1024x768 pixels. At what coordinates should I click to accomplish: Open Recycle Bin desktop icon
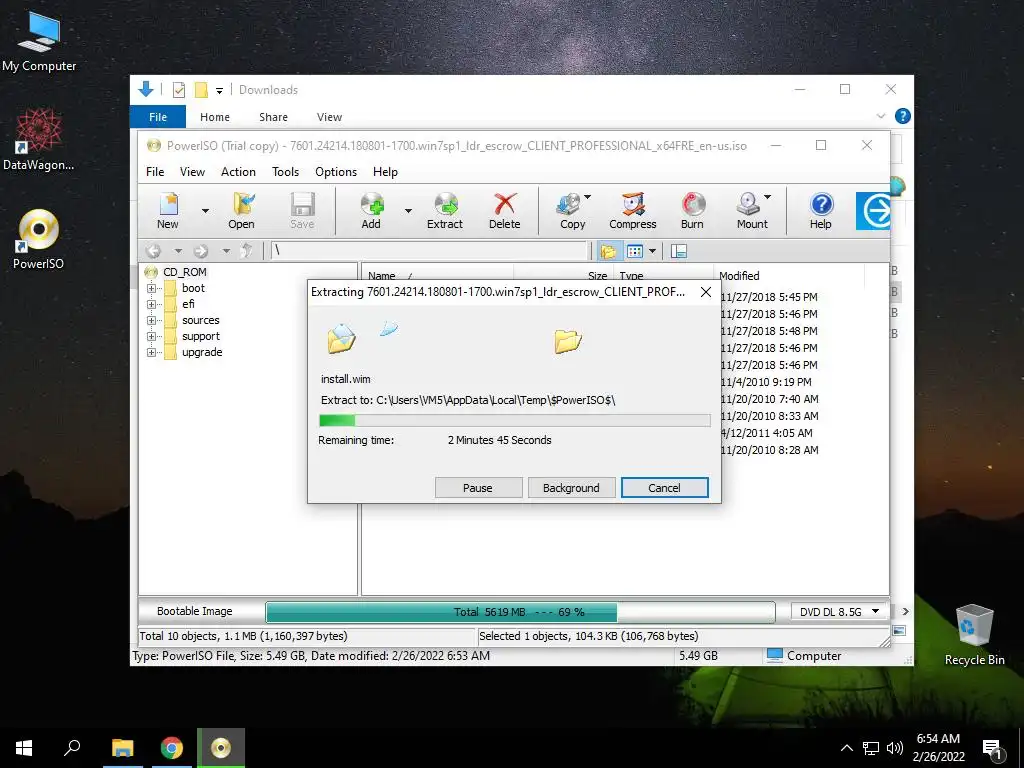click(x=974, y=633)
